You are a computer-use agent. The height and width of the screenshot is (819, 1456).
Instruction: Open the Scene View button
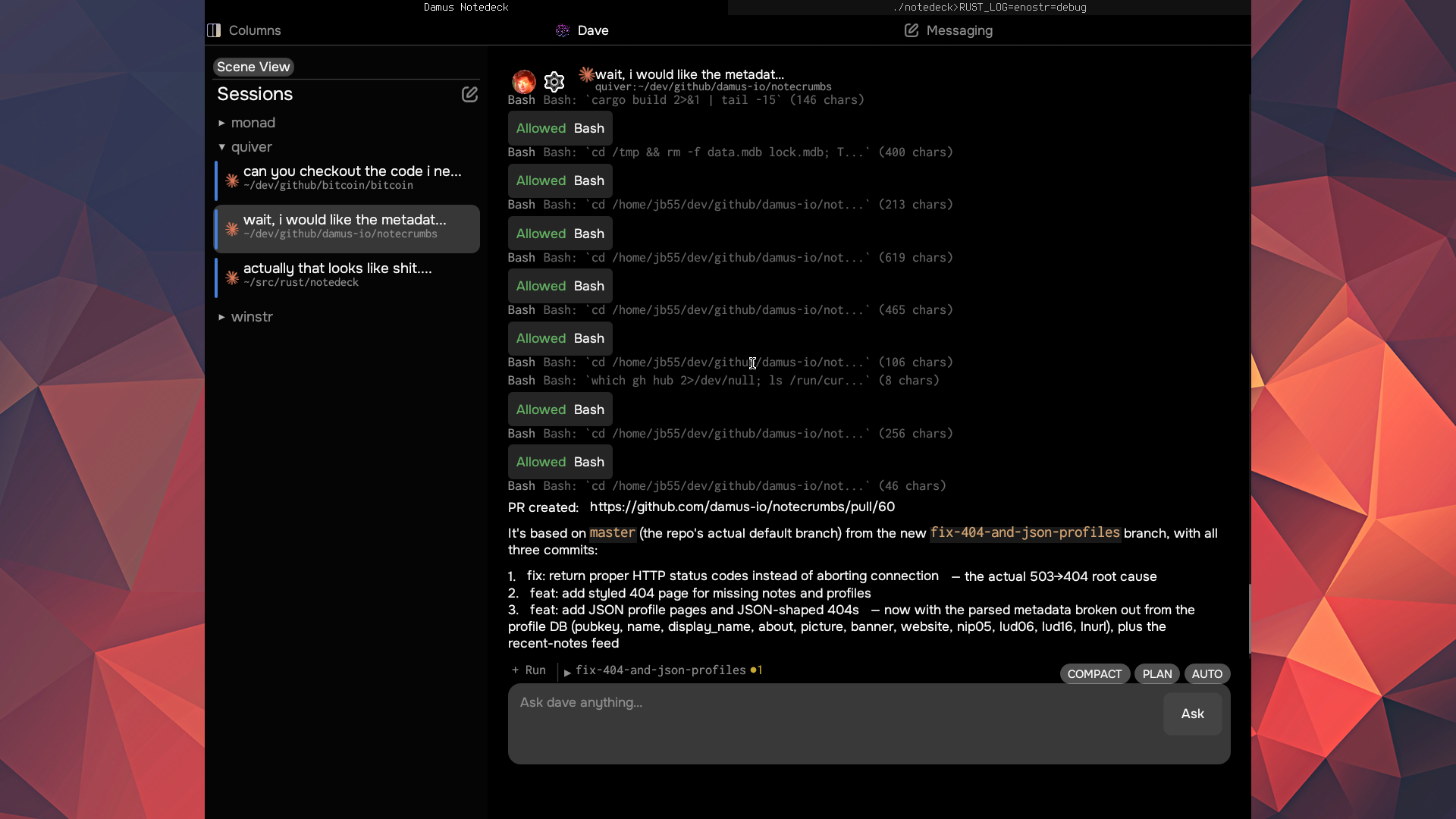(x=253, y=67)
